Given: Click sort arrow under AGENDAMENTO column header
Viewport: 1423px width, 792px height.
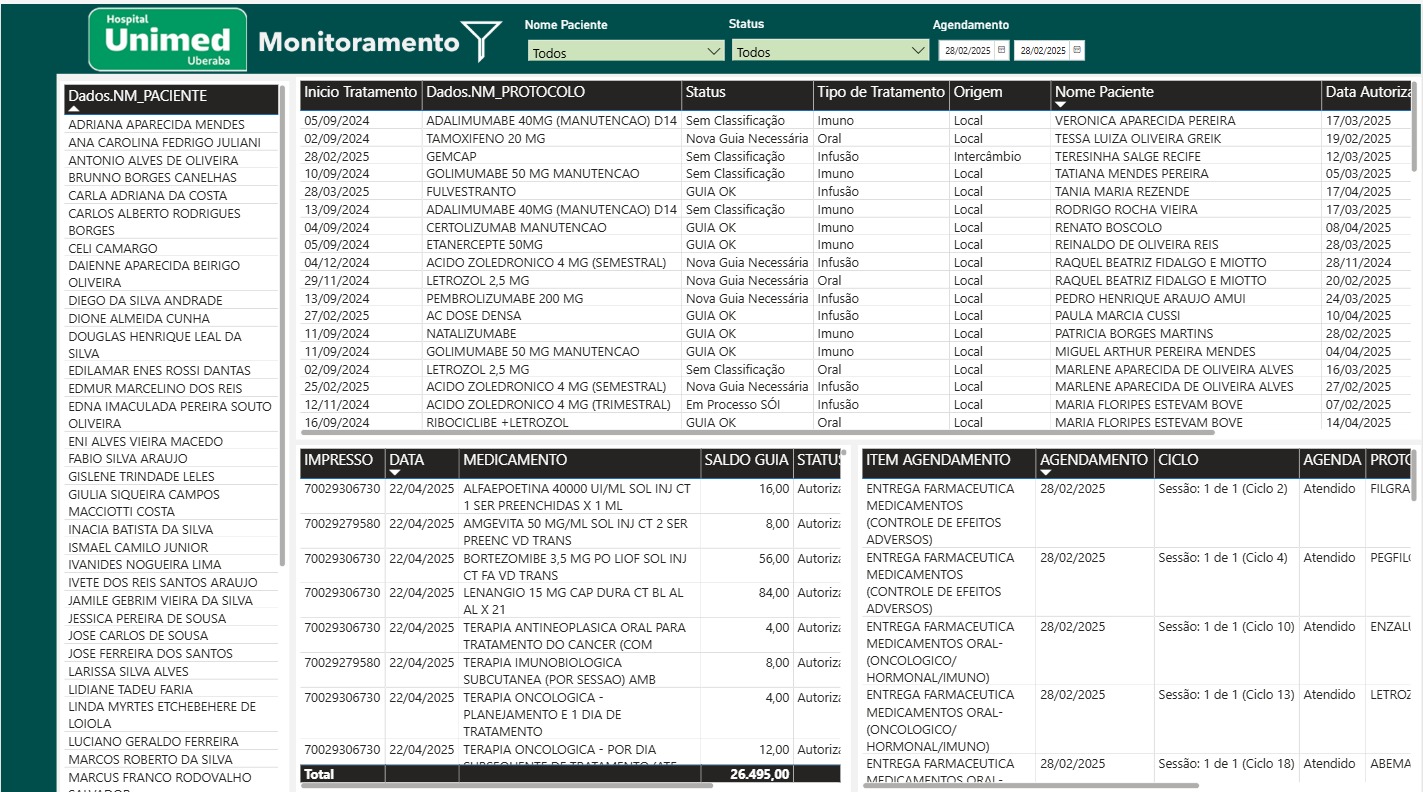Looking at the screenshot, I should pos(1046,473).
